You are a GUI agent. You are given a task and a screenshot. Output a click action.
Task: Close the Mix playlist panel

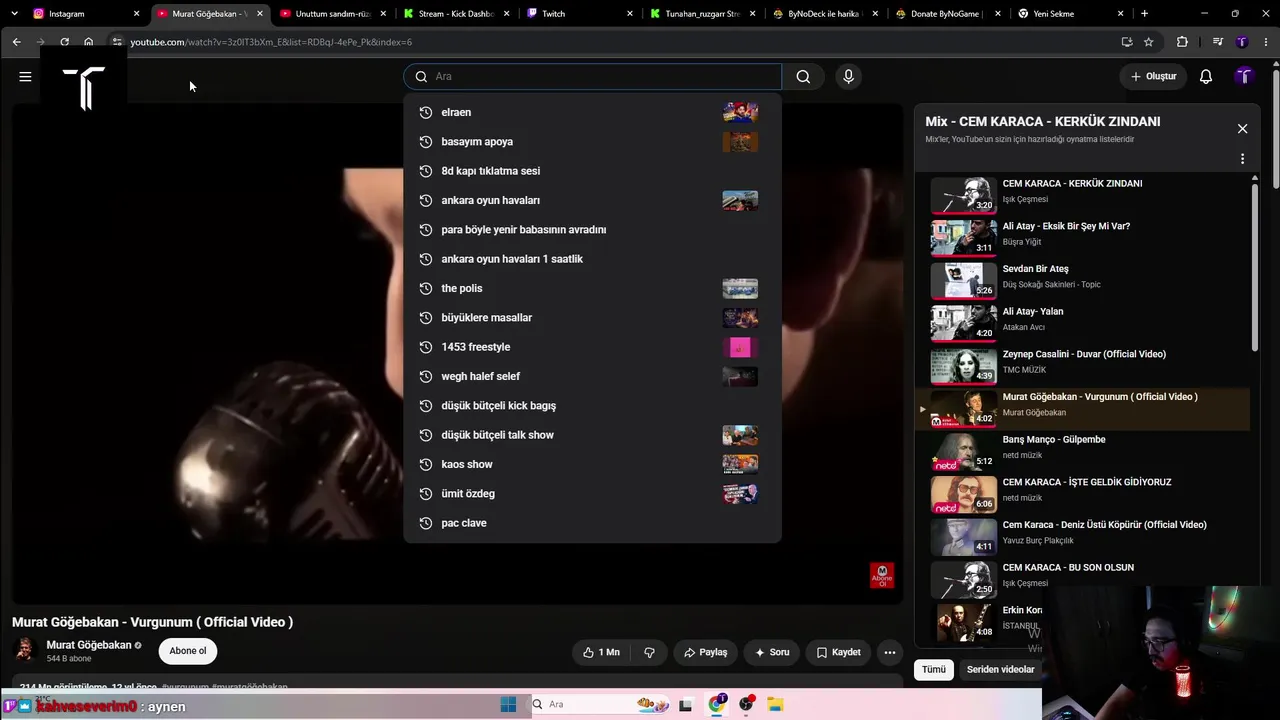1242,128
